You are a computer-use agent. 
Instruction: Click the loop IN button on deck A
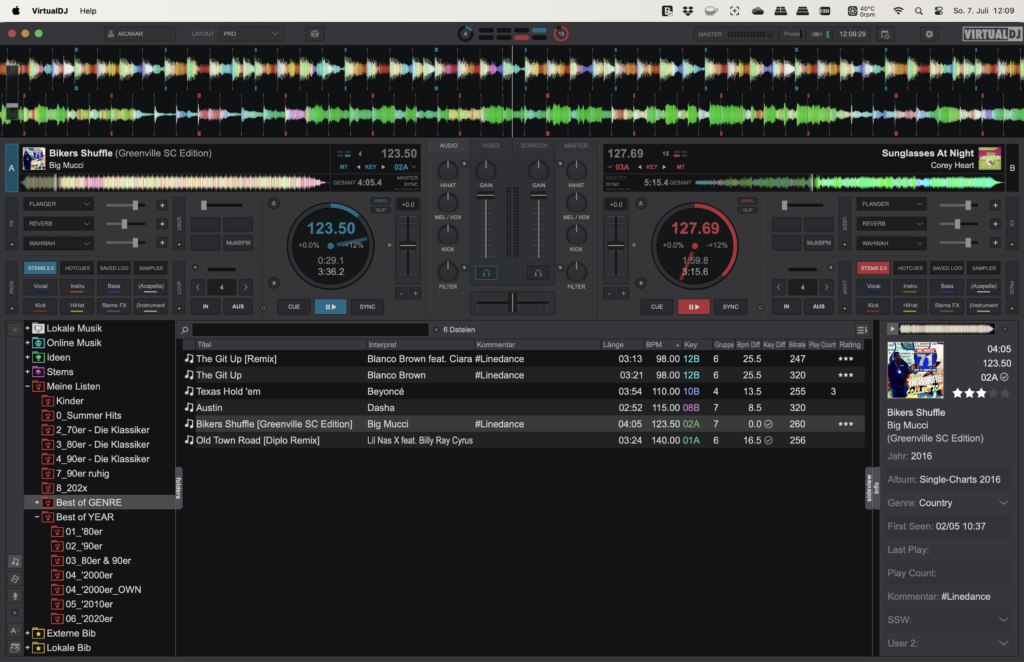coord(206,306)
